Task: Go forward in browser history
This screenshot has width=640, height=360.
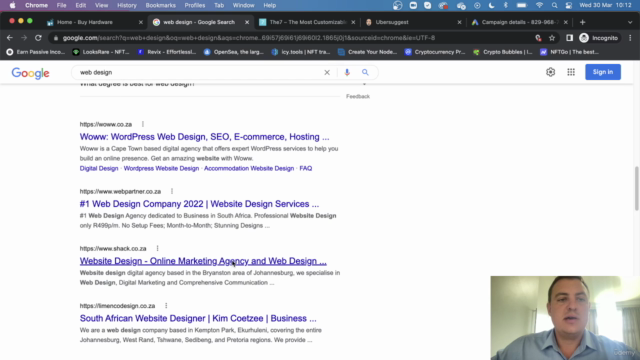Action: 24,38
